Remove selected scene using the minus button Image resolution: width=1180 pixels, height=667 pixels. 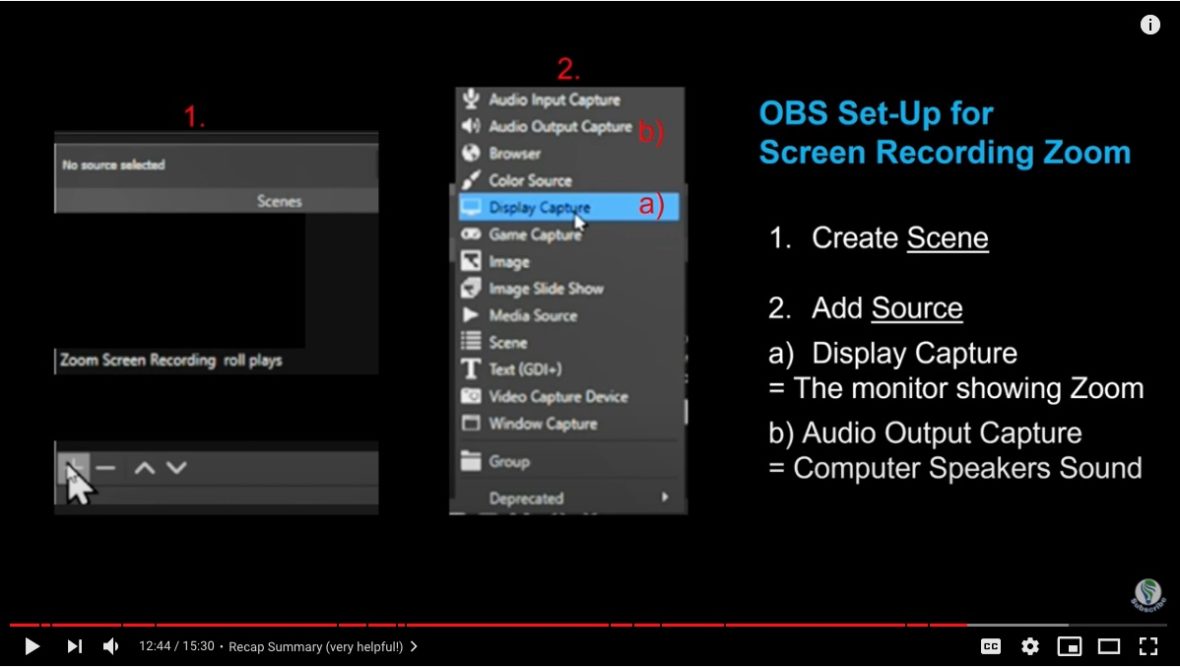[106, 468]
